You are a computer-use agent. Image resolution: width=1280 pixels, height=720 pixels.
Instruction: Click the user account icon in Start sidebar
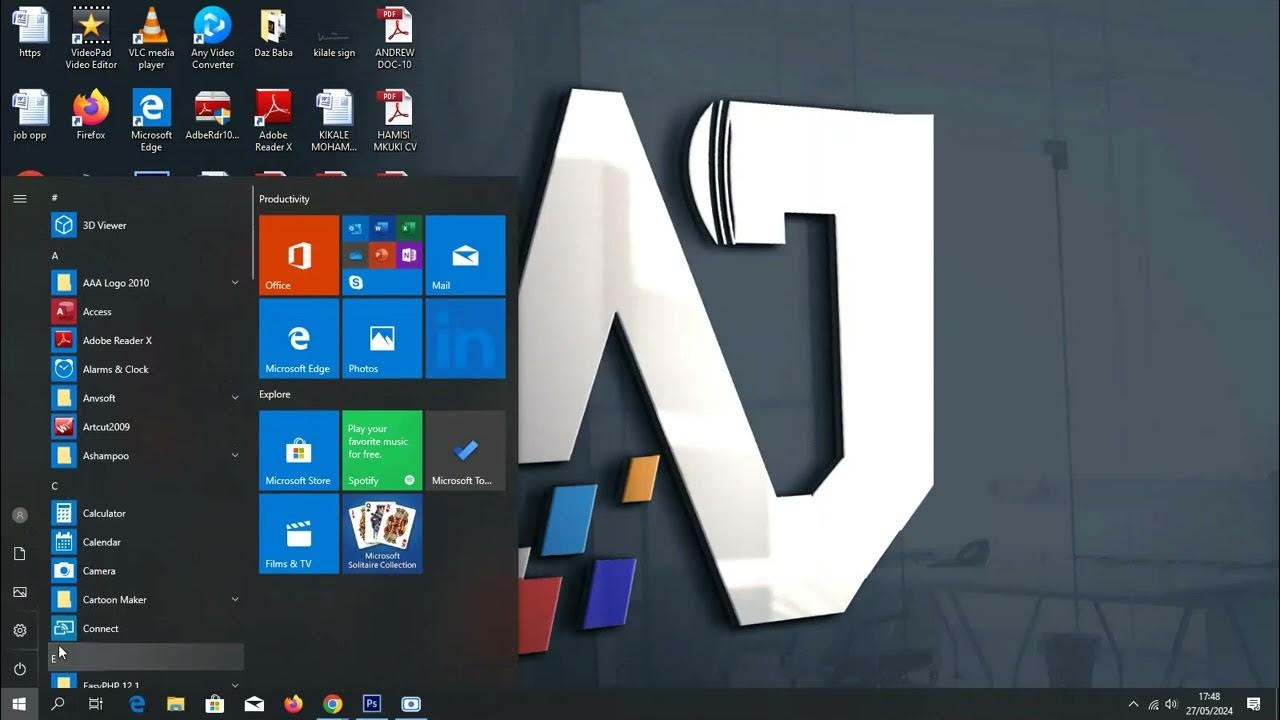click(x=19, y=515)
